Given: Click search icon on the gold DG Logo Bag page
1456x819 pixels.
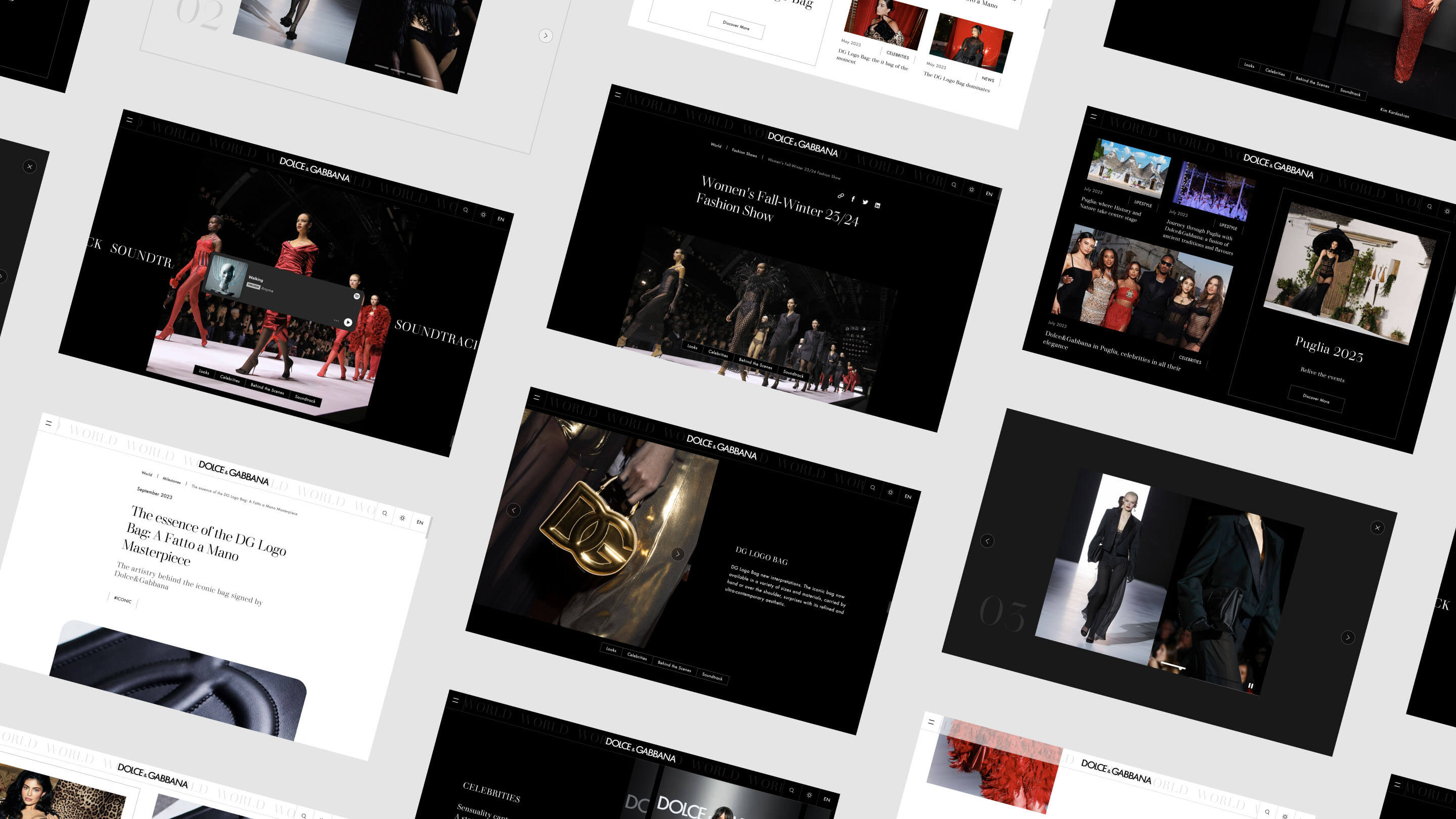Looking at the screenshot, I should (x=873, y=488).
